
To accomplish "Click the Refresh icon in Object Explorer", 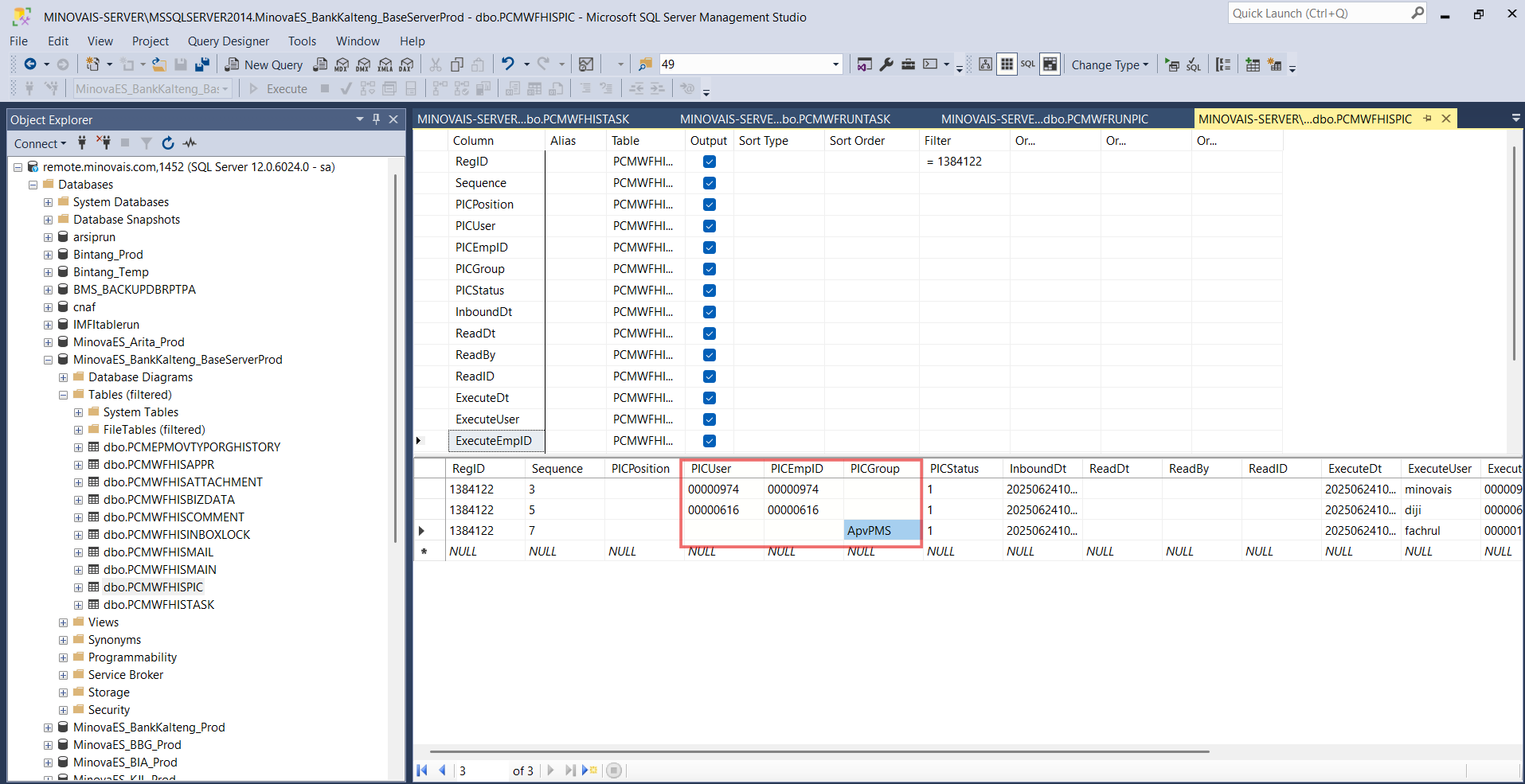I will pos(168,143).
